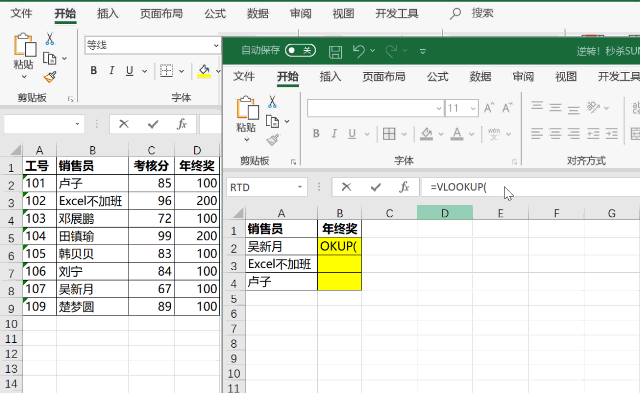Click Cut scissors in front window
The image size is (640, 393).
tap(272, 102)
